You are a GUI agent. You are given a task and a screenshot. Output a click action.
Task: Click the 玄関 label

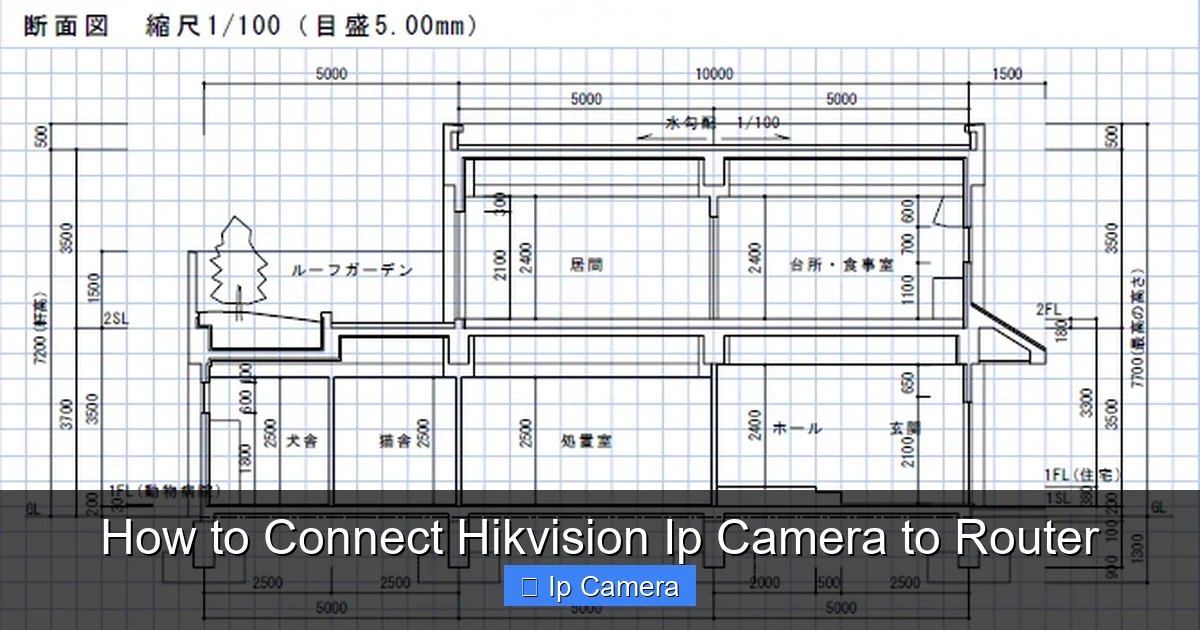coord(905,428)
